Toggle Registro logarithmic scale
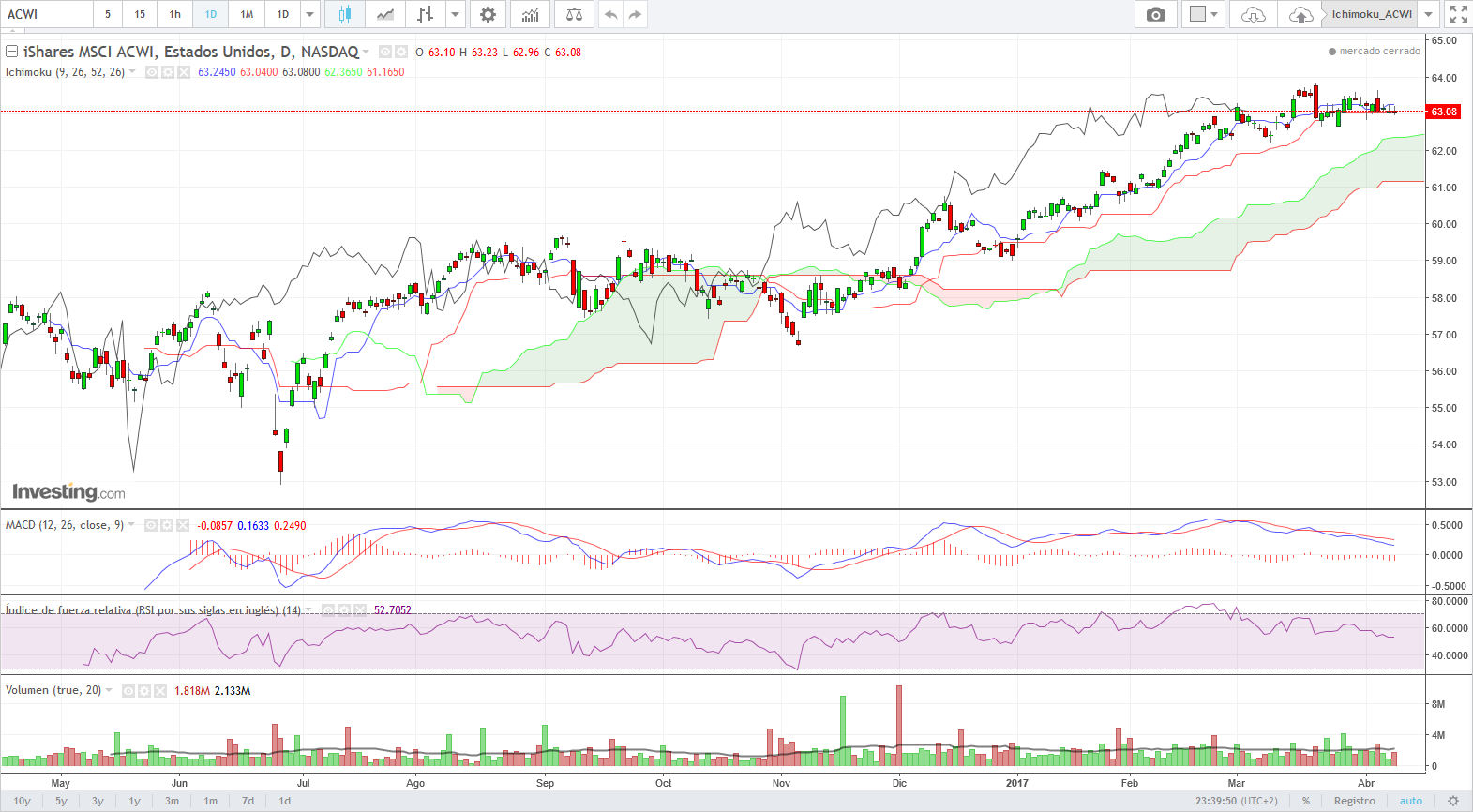The height and width of the screenshot is (812, 1473). click(1355, 801)
